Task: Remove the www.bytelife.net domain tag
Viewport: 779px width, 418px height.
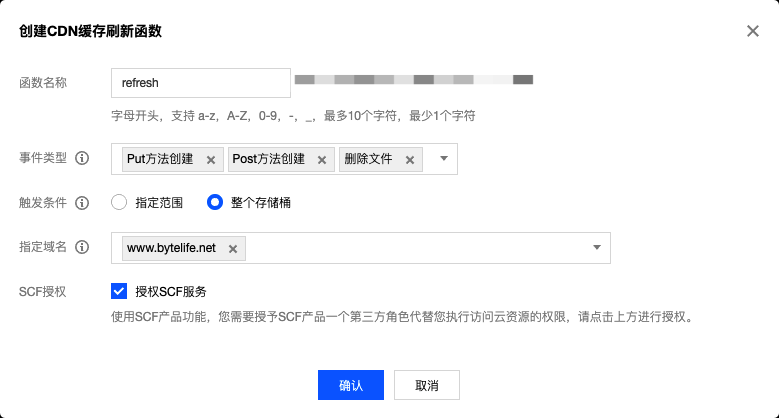Action: [x=232, y=249]
